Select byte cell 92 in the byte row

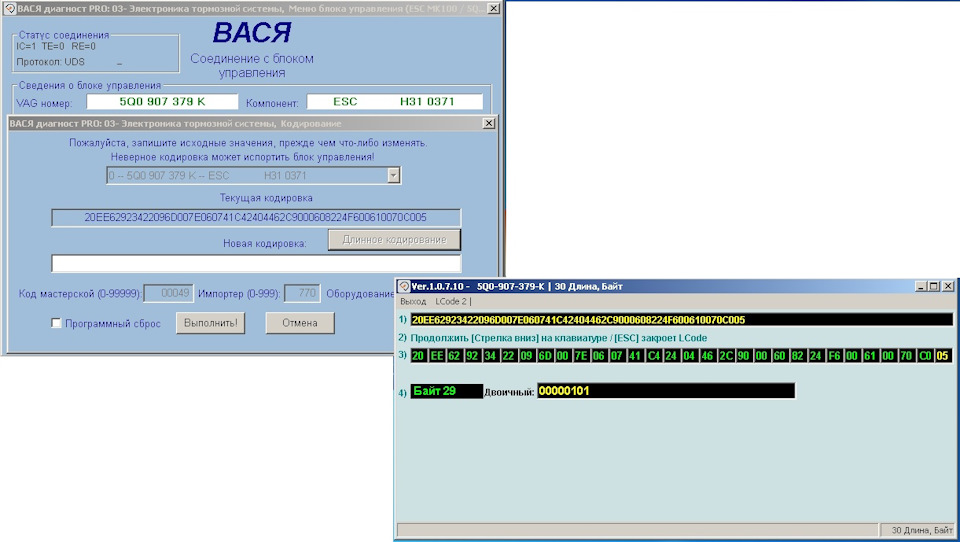point(473,356)
